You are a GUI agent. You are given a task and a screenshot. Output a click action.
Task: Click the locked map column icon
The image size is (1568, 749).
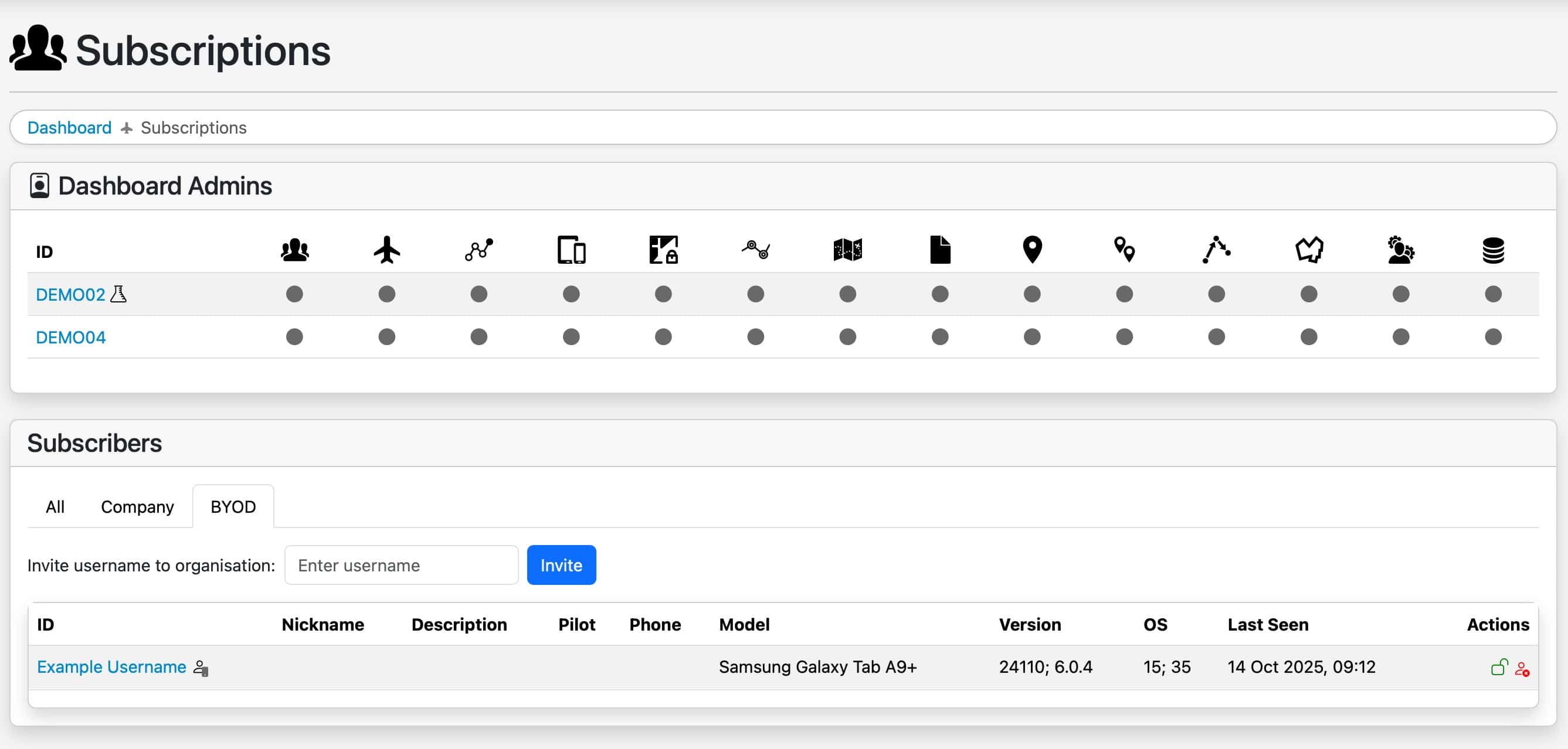point(663,250)
